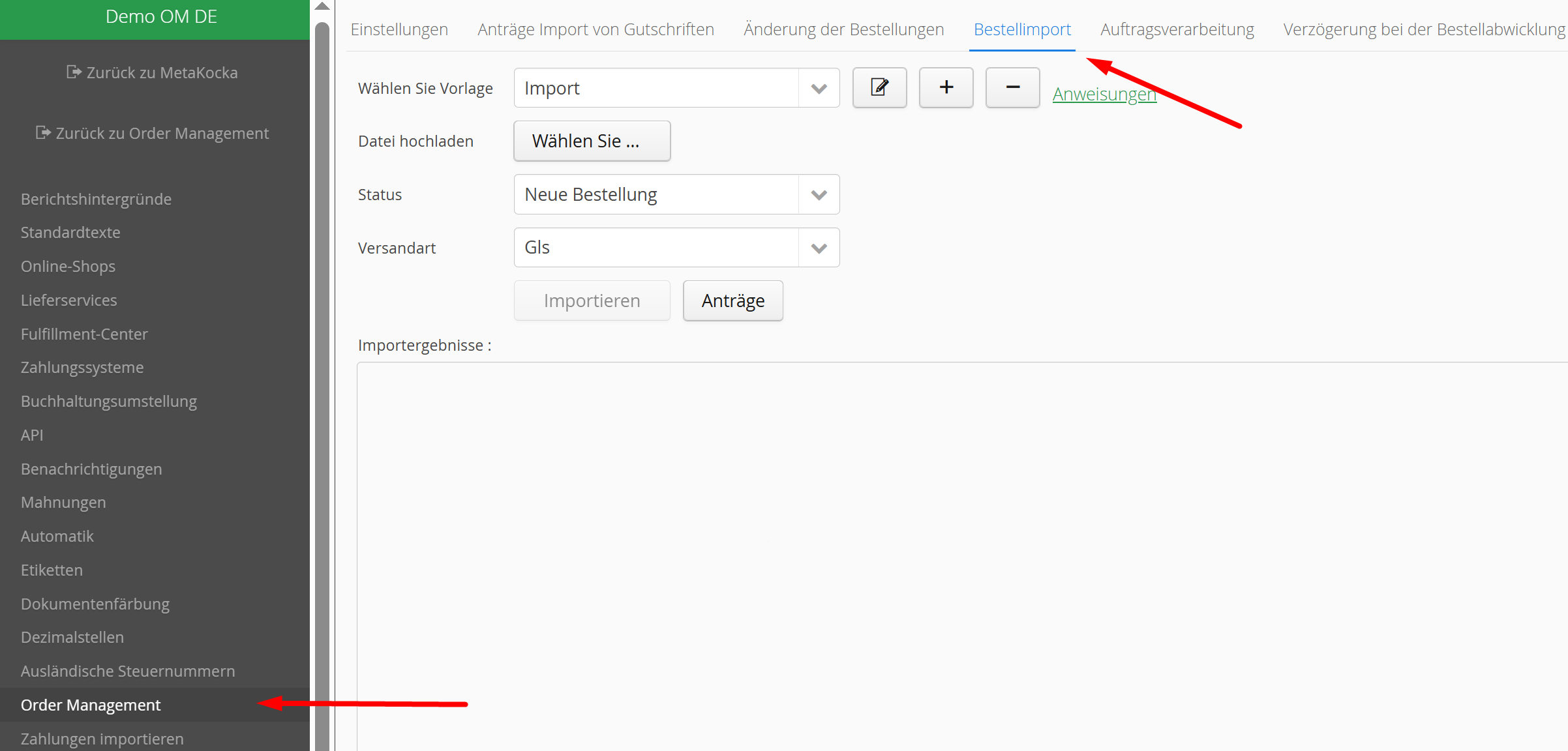The width and height of the screenshot is (1568, 751).
Task: Open Online-Shops in the sidebar
Action: click(68, 266)
